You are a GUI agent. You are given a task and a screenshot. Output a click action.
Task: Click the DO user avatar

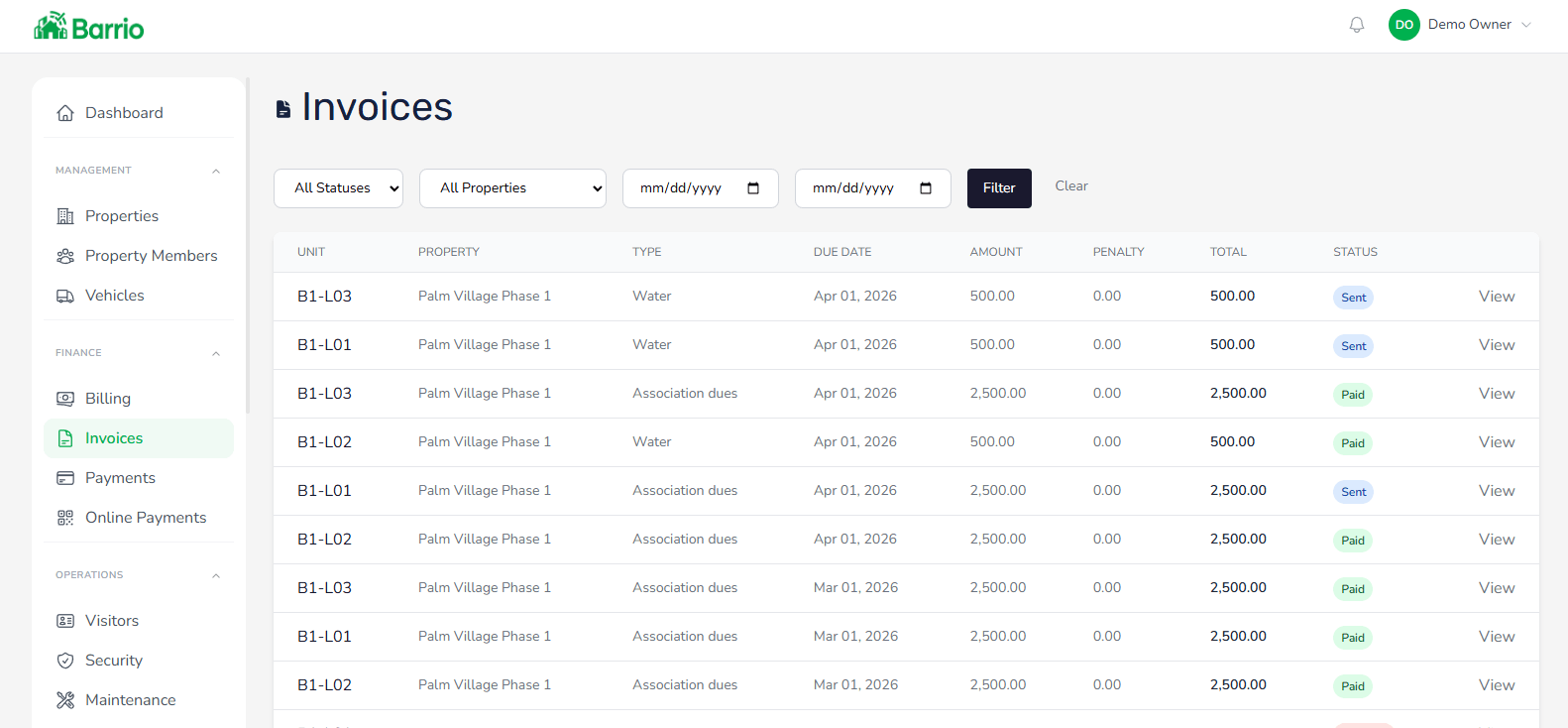[x=1404, y=25]
